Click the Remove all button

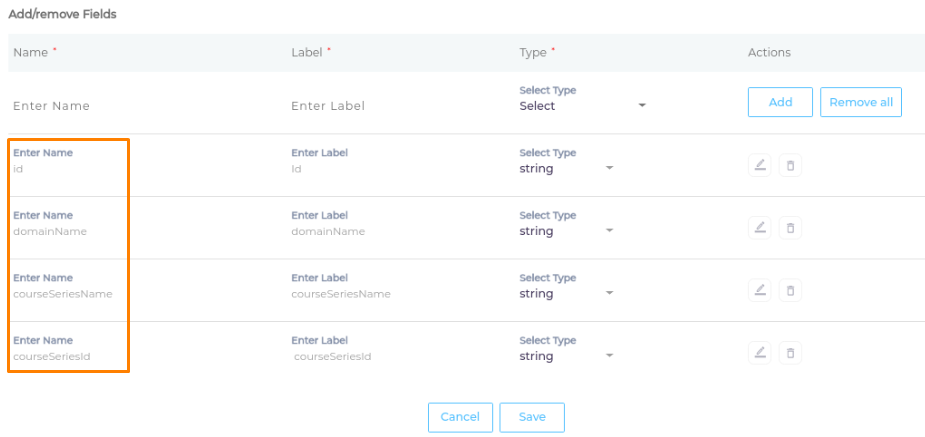click(861, 102)
